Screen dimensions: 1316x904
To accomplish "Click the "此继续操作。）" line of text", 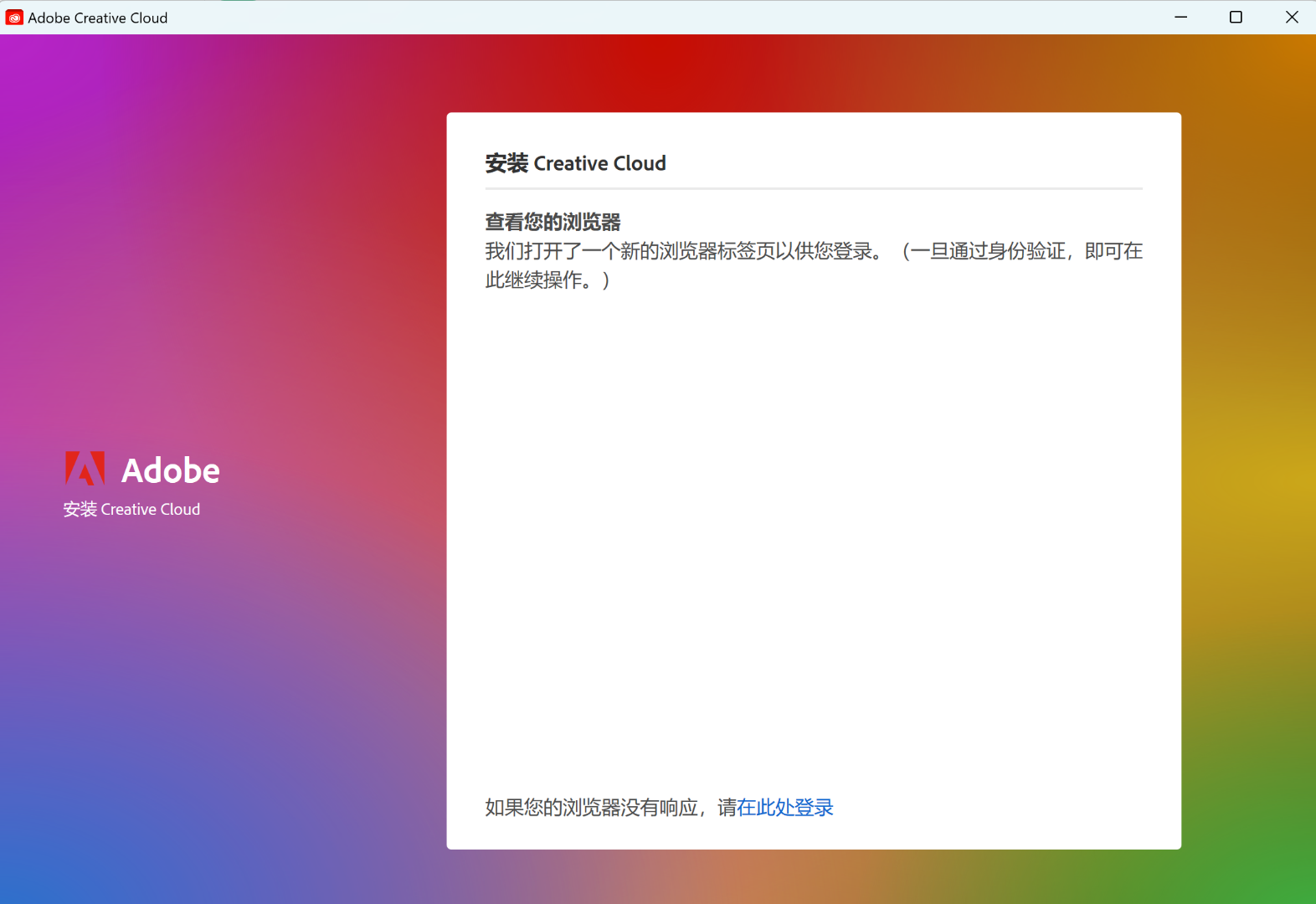I will [x=547, y=280].
